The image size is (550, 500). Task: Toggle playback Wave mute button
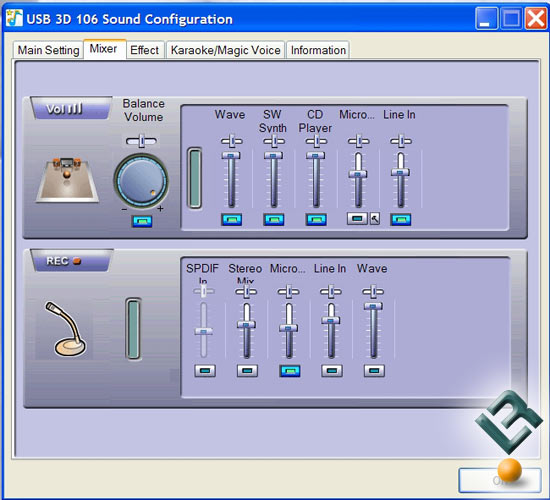pyautogui.click(x=232, y=219)
